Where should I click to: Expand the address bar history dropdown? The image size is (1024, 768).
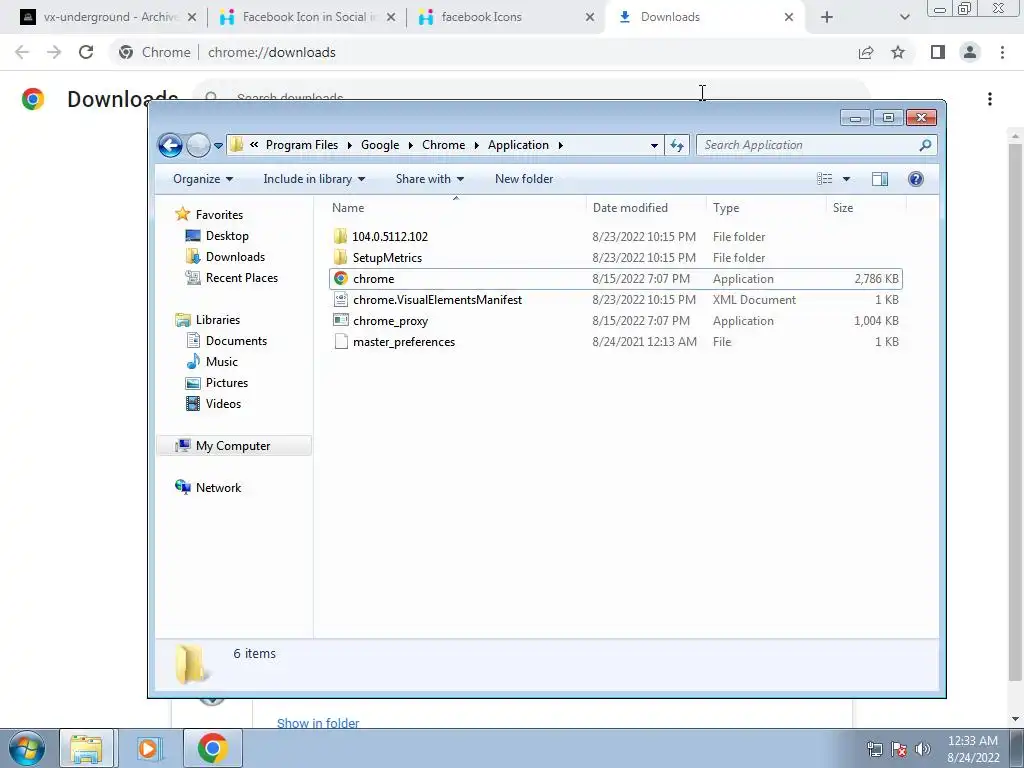pyautogui.click(x=654, y=146)
